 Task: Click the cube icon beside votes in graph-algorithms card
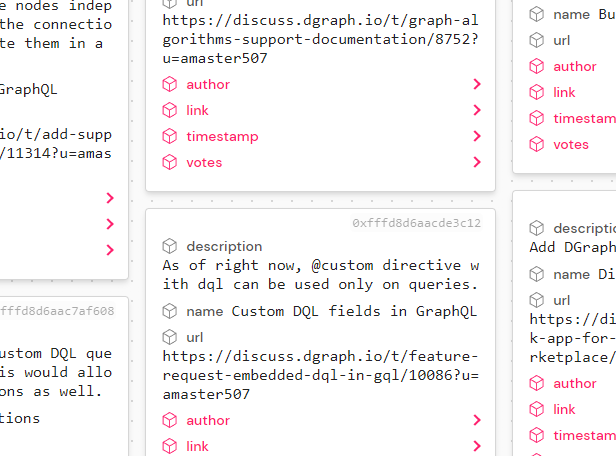[170, 162]
